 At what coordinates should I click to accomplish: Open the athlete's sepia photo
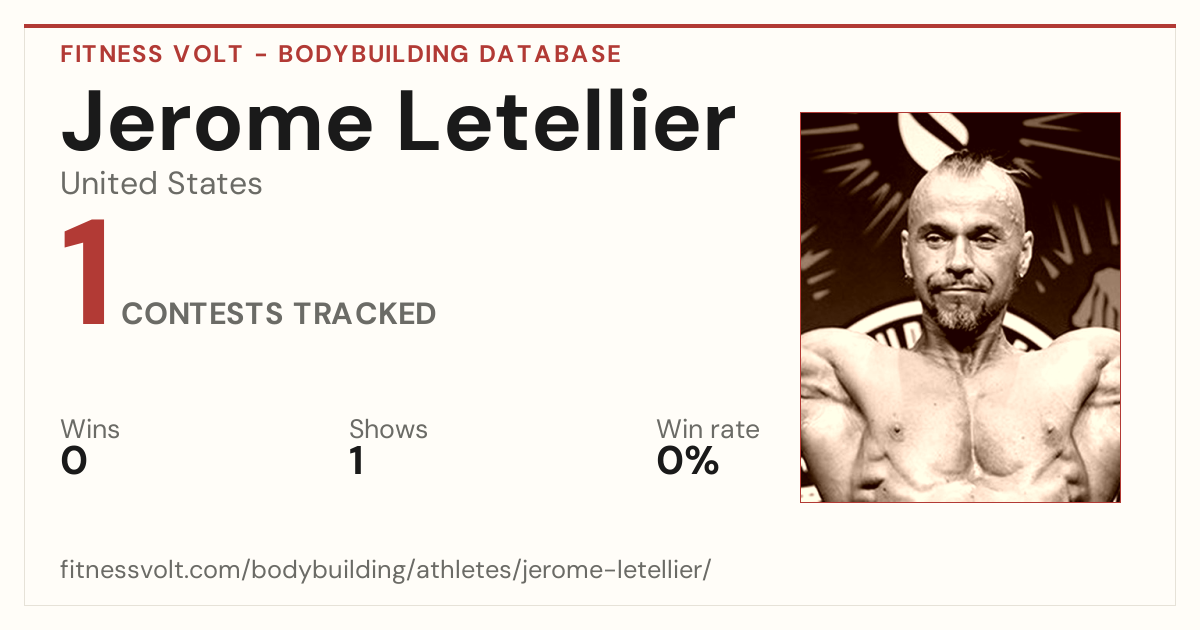pyautogui.click(x=960, y=307)
